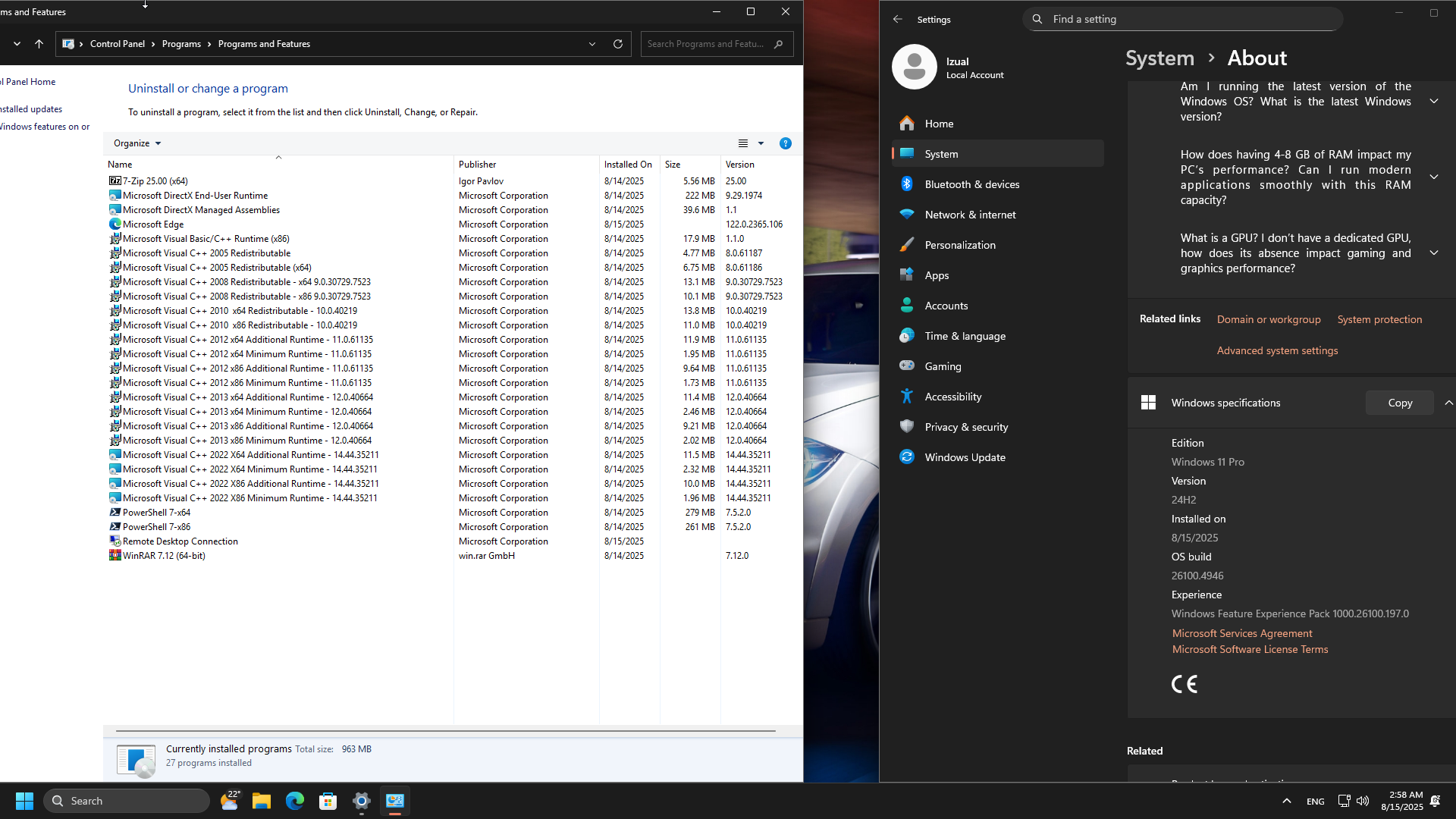Select Microsoft DirectX End-User Runtime row
1456x819 pixels.
click(452, 196)
